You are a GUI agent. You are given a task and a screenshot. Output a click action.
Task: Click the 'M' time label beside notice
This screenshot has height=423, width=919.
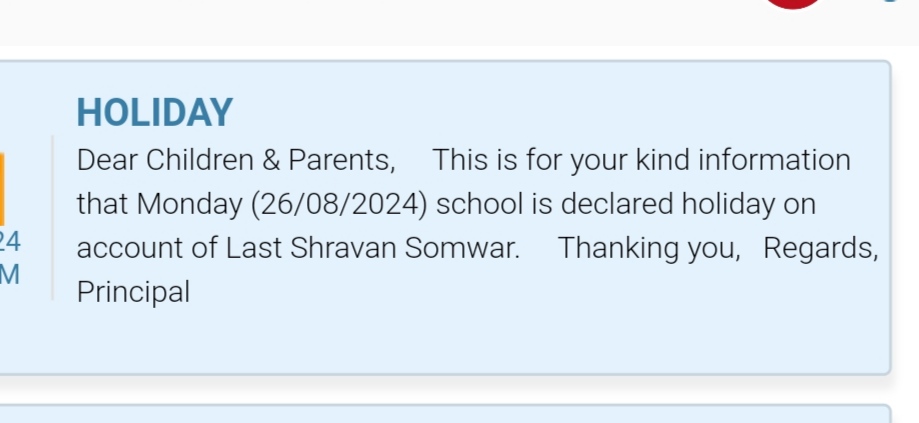(10, 275)
